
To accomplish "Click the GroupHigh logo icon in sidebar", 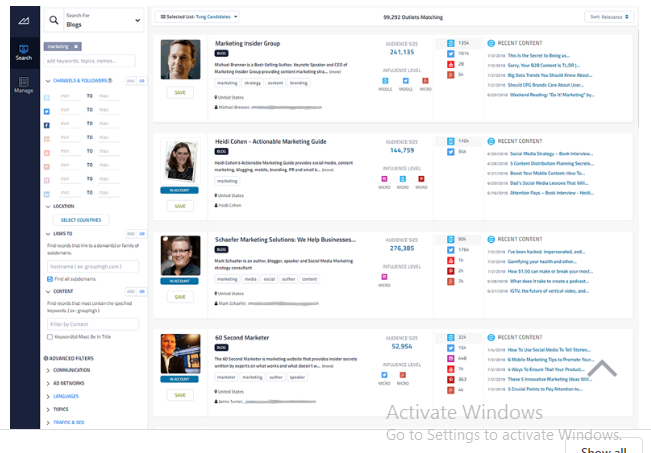I will pos(24,19).
